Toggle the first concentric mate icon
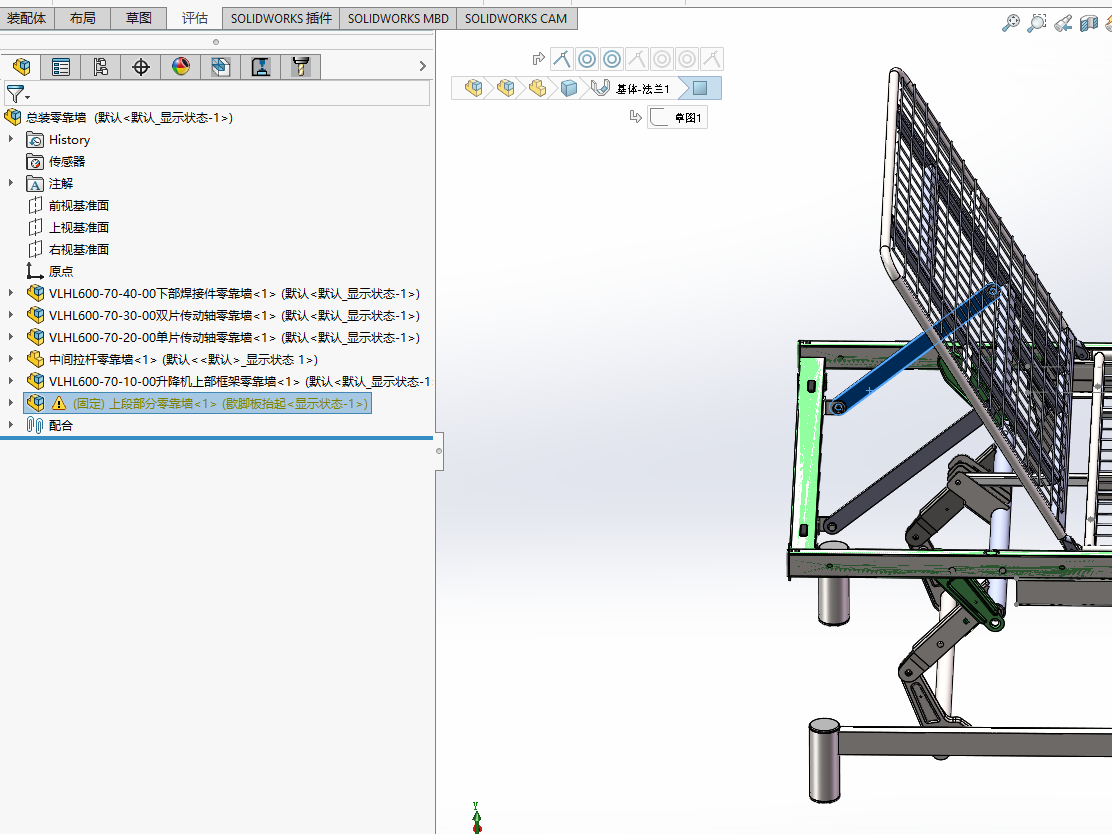1112x834 pixels. 586,59
